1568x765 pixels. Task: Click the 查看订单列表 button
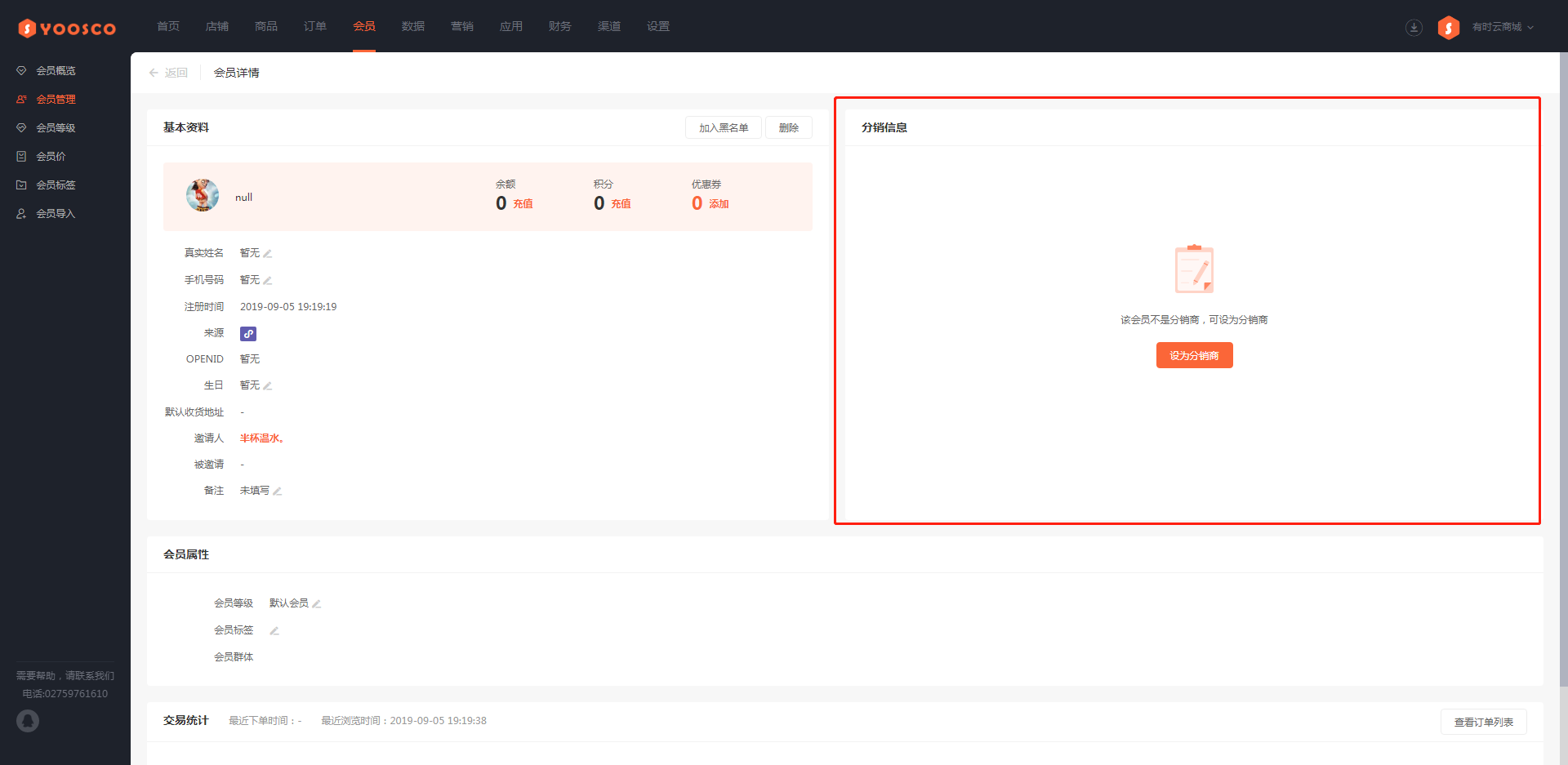click(x=1483, y=722)
